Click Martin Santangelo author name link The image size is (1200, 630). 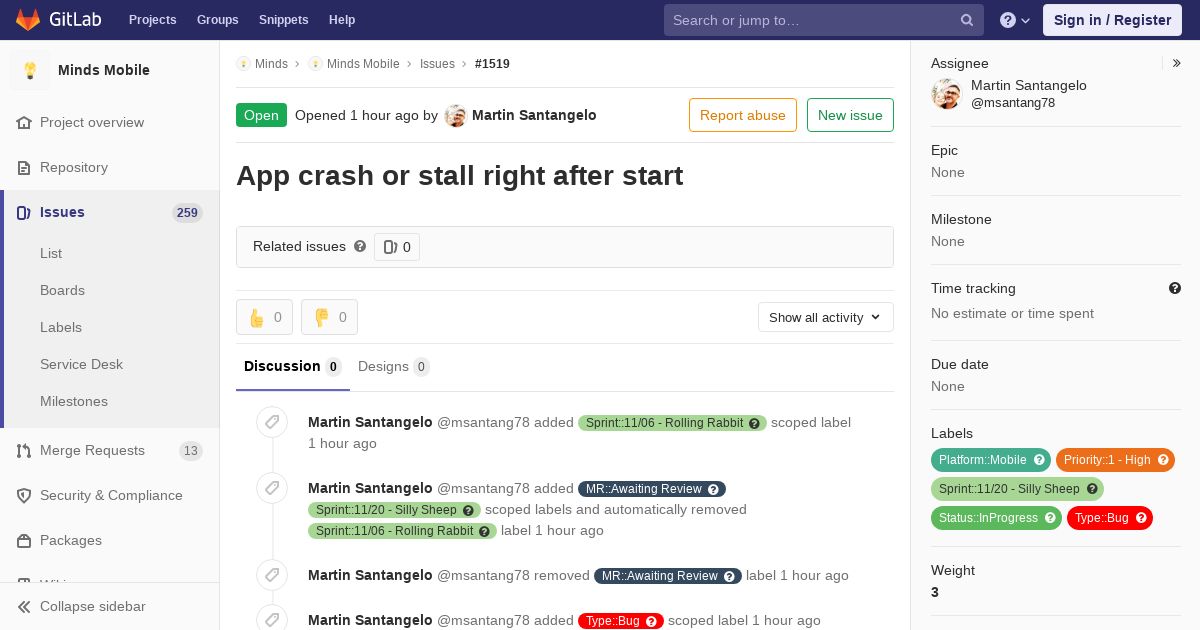tap(534, 115)
